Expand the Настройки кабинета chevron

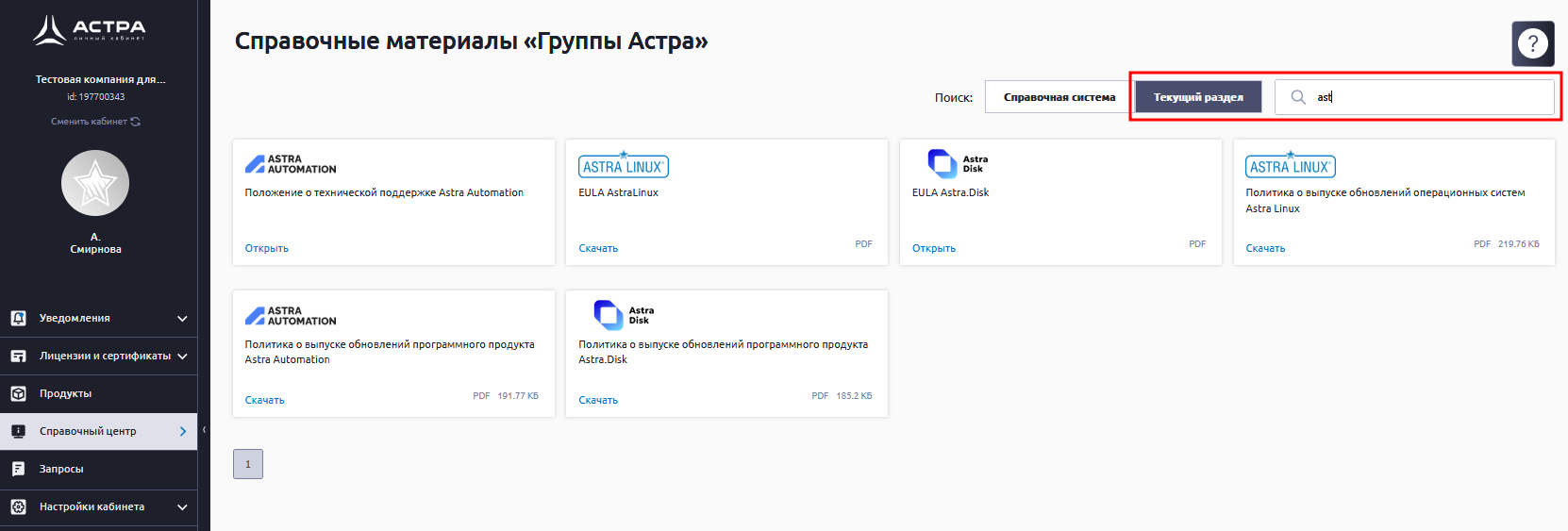point(182,506)
